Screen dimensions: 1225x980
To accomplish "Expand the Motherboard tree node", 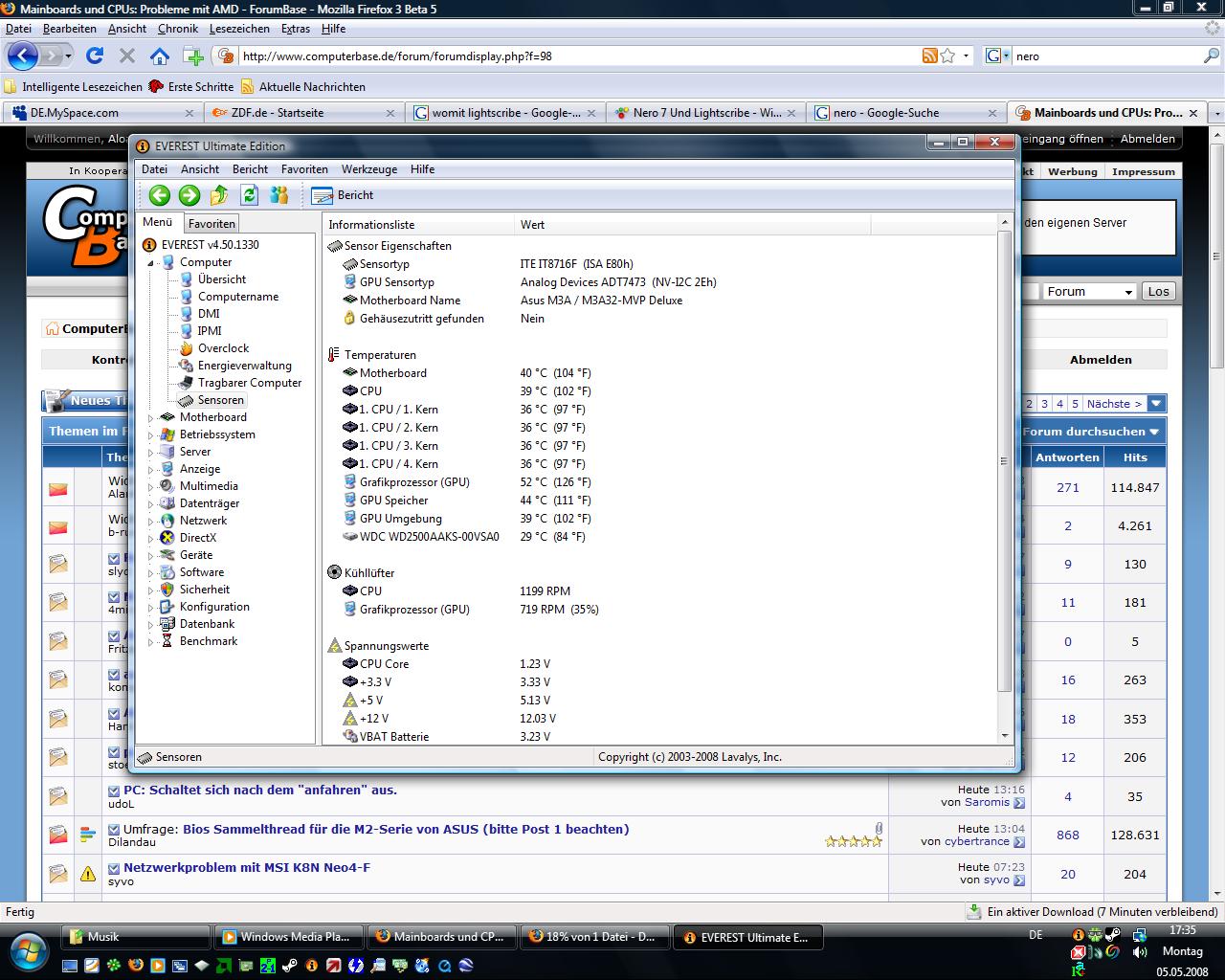I will click(150, 417).
